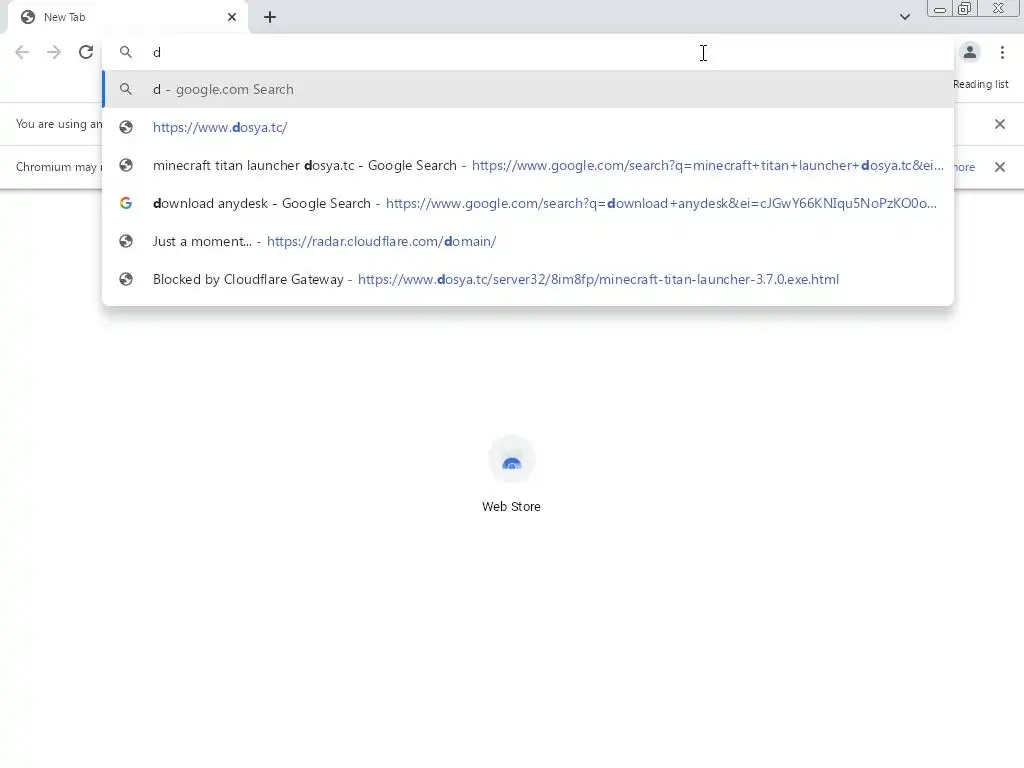This screenshot has height=768, width=1024.
Task: Minimize the Chromium window
Action: pyautogui.click(x=940, y=9)
